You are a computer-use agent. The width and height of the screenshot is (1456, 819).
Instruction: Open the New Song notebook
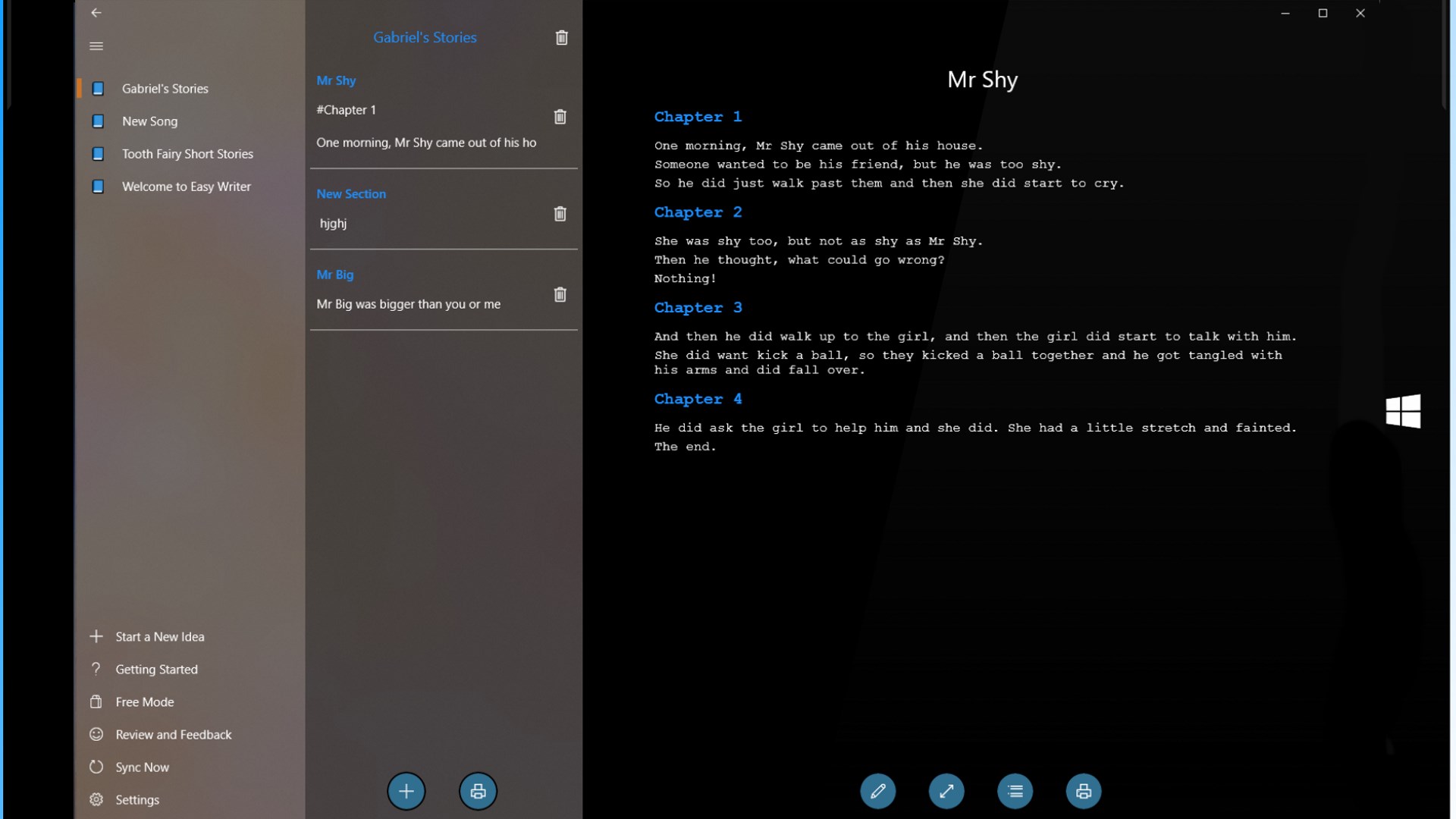tap(150, 121)
